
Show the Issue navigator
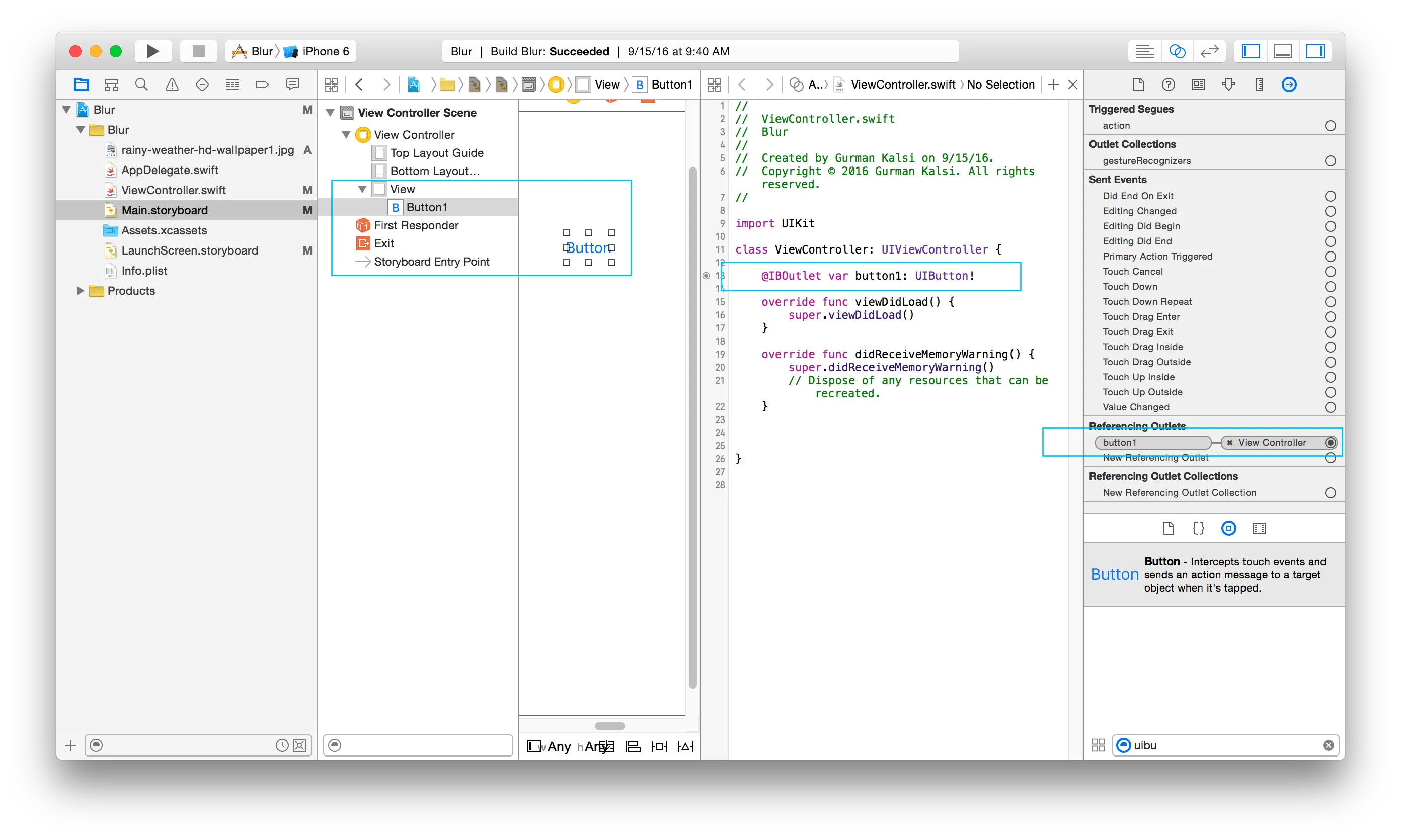(x=172, y=85)
